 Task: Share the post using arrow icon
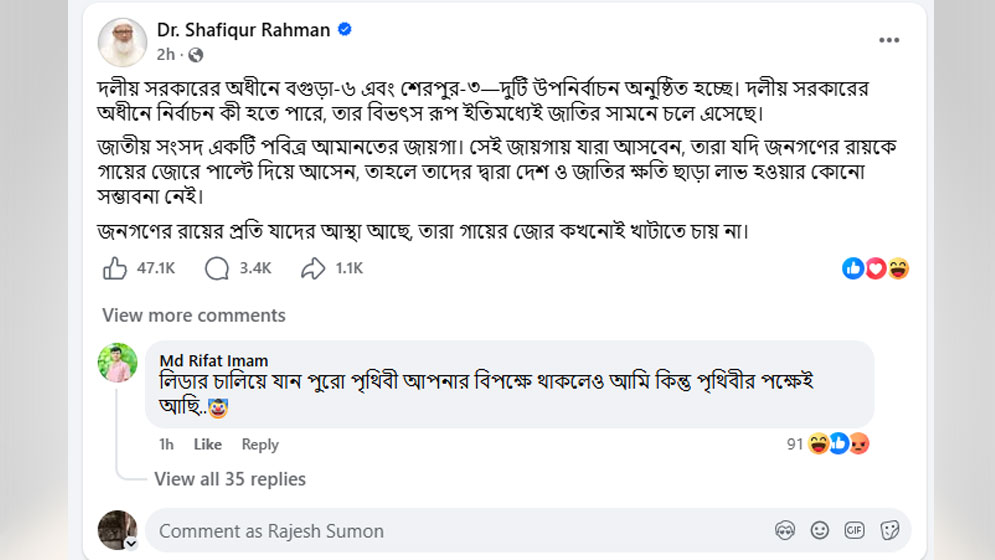[x=313, y=268]
